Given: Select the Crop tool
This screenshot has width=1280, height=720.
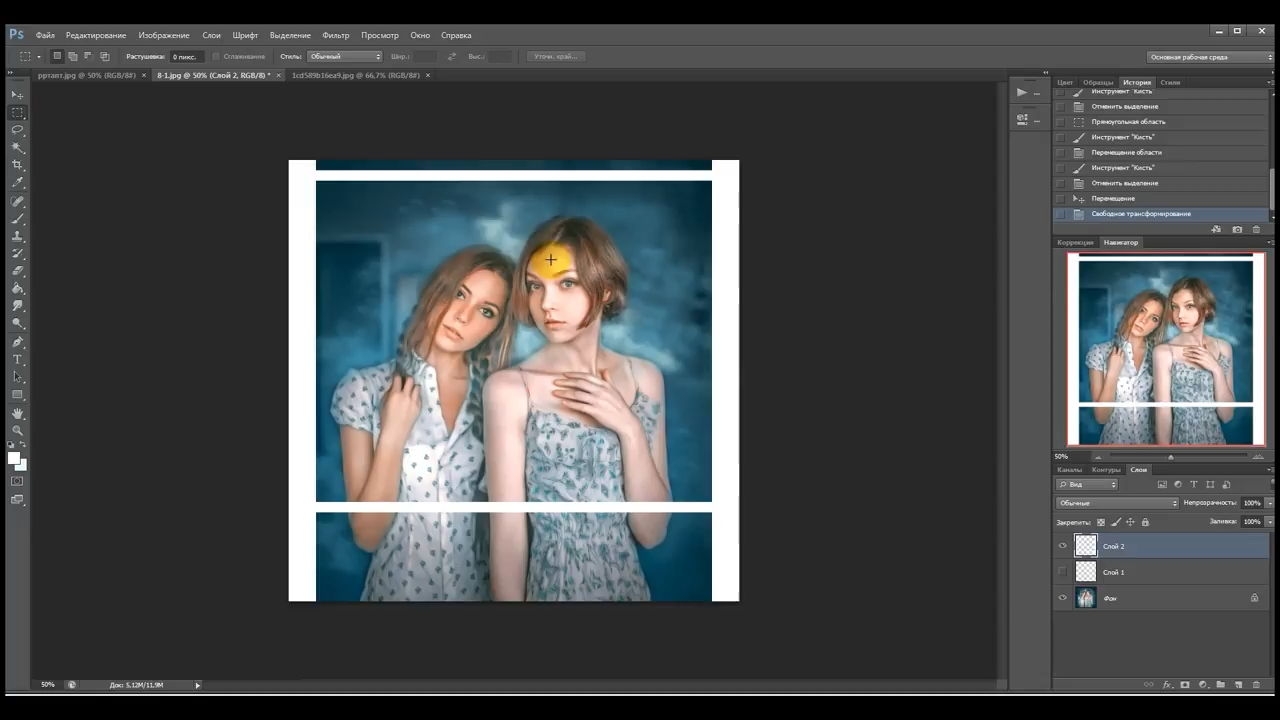Looking at the screenshot, I should click(17, 165).
